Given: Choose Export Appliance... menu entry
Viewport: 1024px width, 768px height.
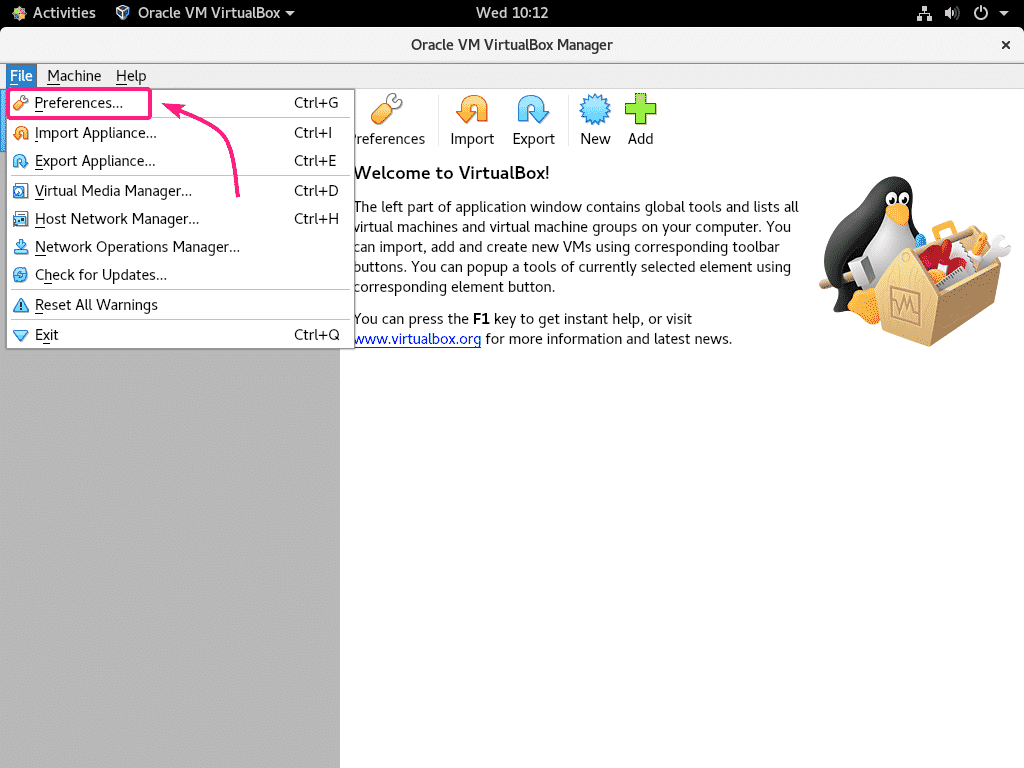Looking at the screenshot, I should 95,161.
